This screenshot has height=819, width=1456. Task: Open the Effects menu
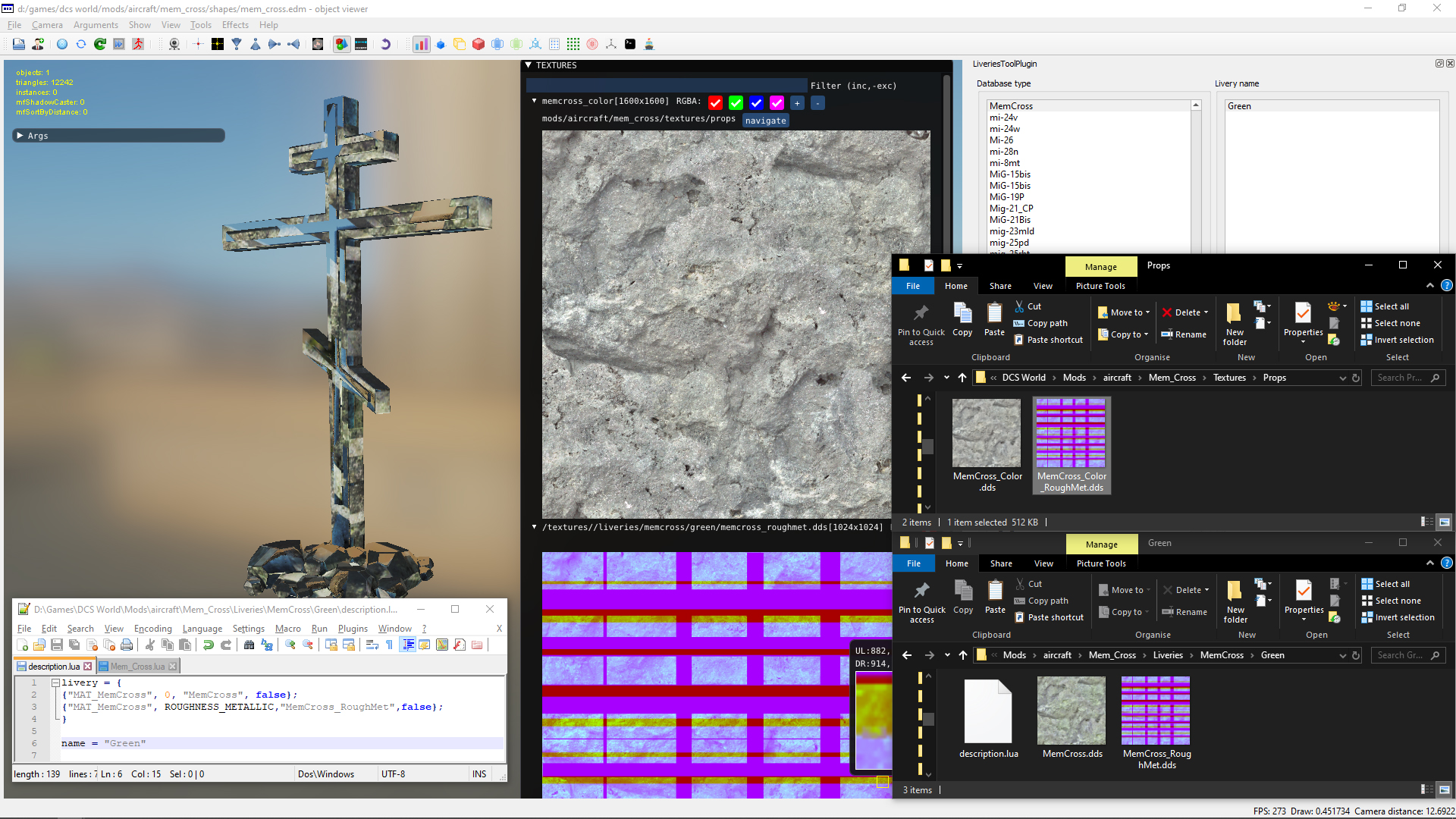(235, 25)
